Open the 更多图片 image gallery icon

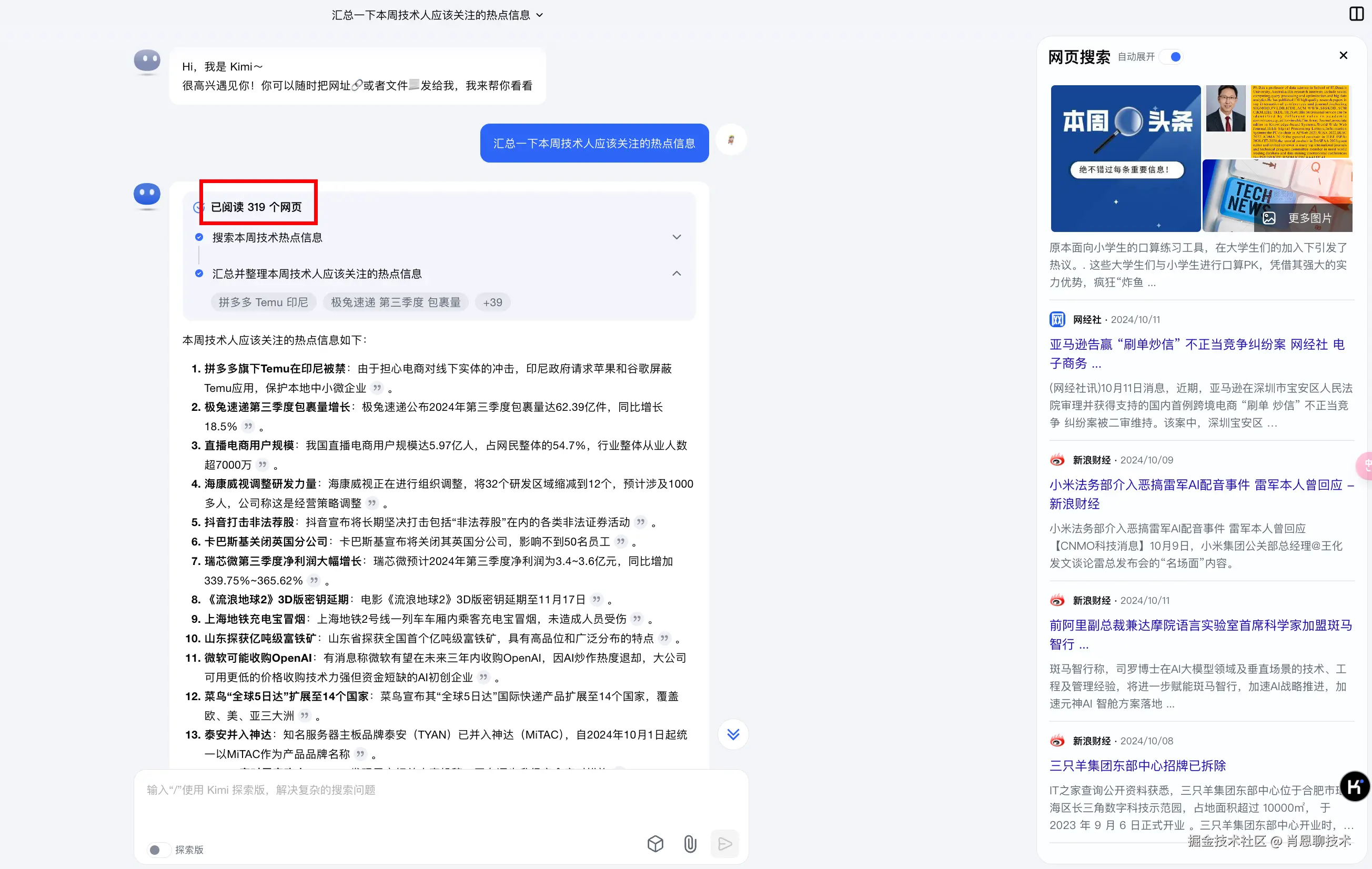(1269, 218)
